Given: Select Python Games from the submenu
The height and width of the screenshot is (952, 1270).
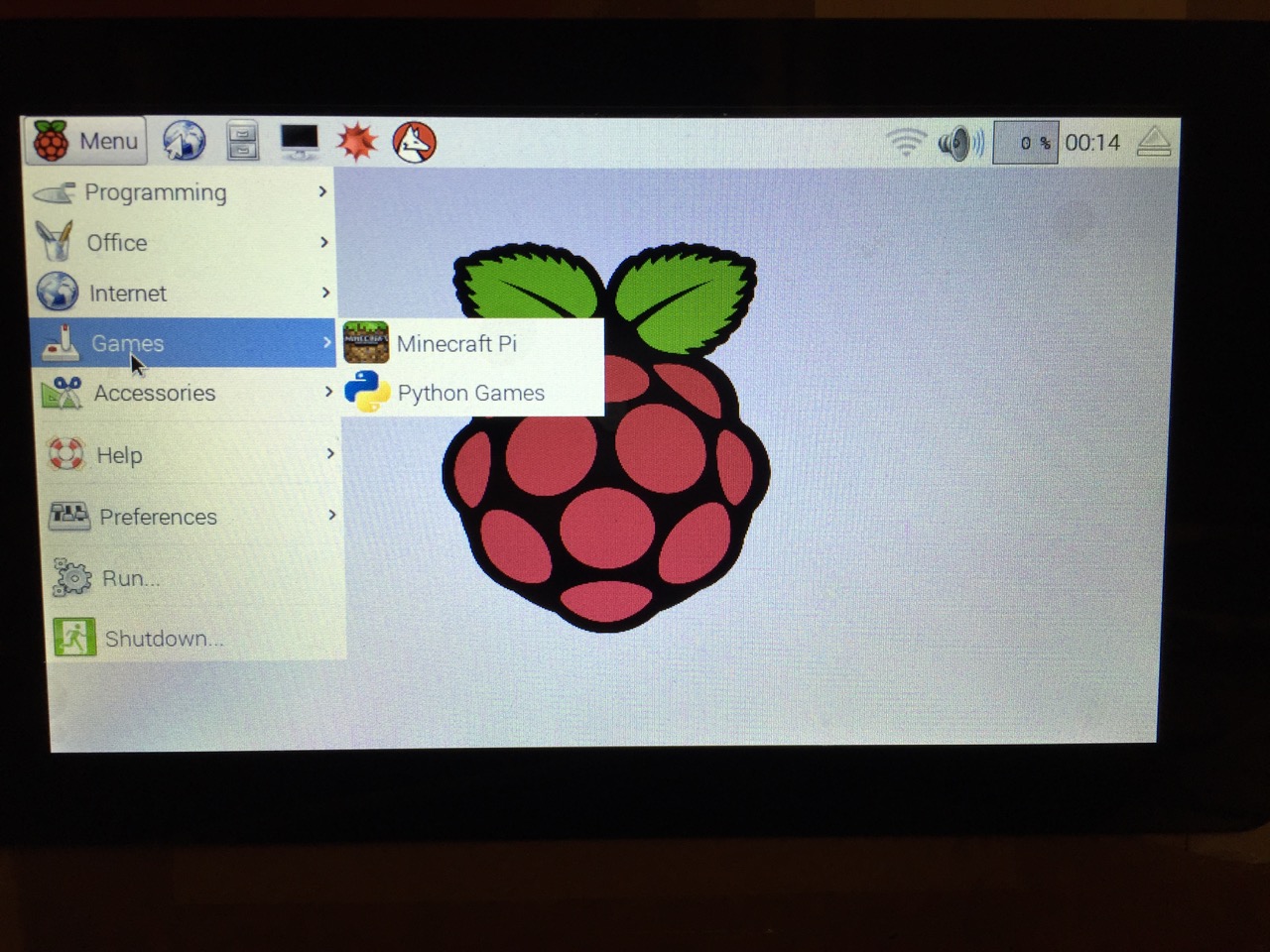Looking at the screenshot, I should coord(470,393).
